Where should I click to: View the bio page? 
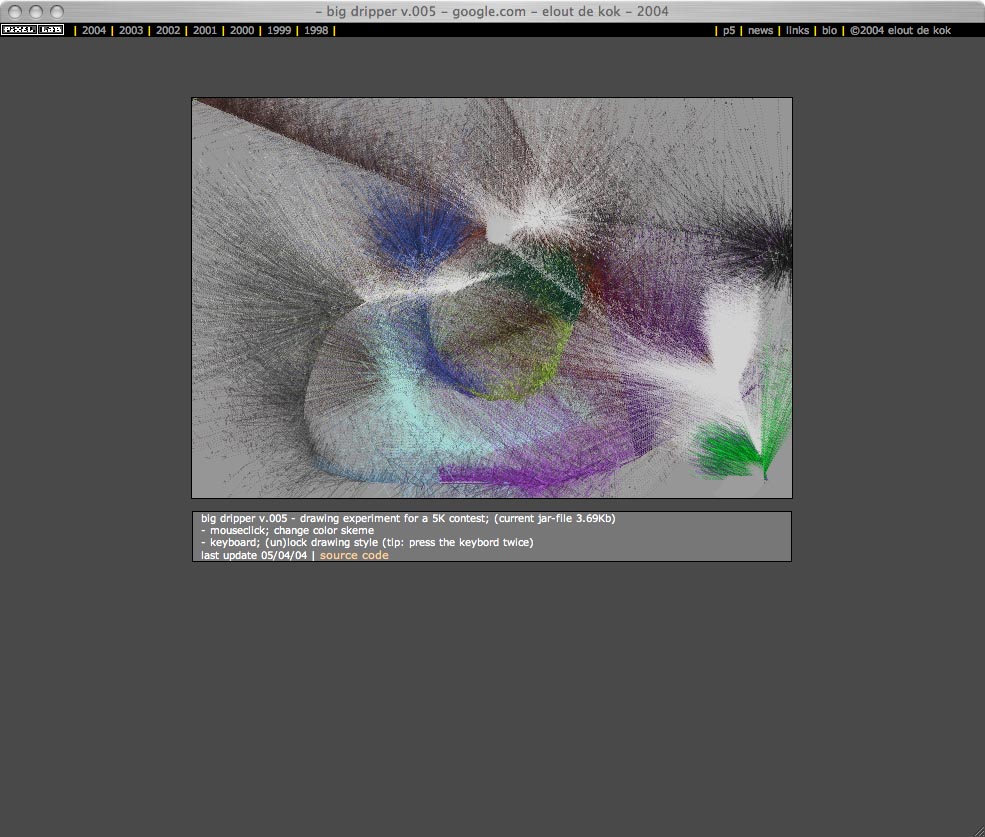coord(829,30)
